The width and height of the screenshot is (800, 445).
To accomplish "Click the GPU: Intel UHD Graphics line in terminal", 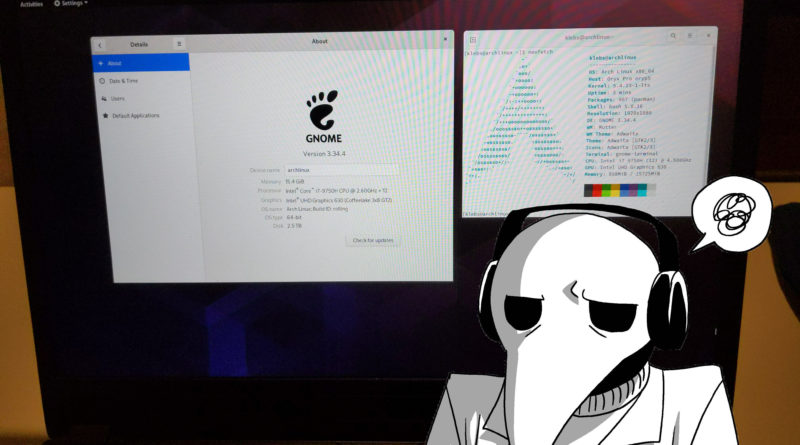I will (626, 167).
